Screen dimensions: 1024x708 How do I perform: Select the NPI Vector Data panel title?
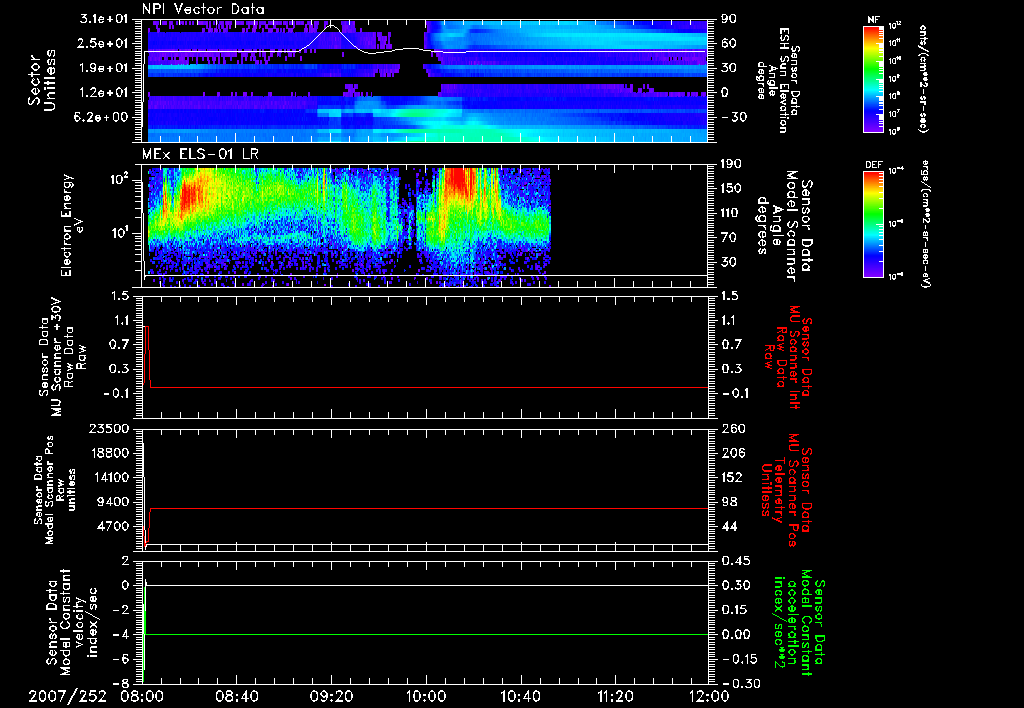(x=203, y=8)
